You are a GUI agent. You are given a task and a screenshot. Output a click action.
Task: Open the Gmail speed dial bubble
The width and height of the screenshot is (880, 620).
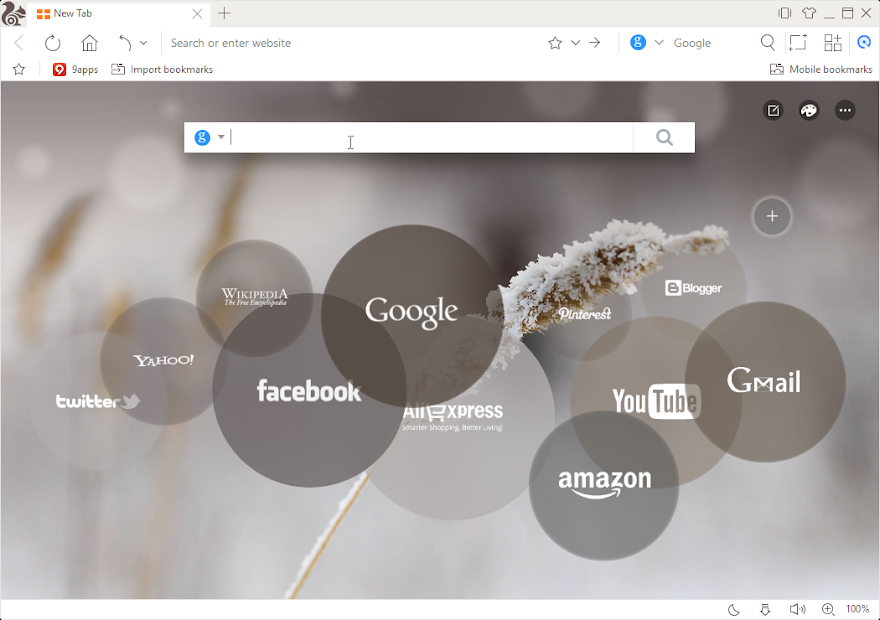[765, 382]
